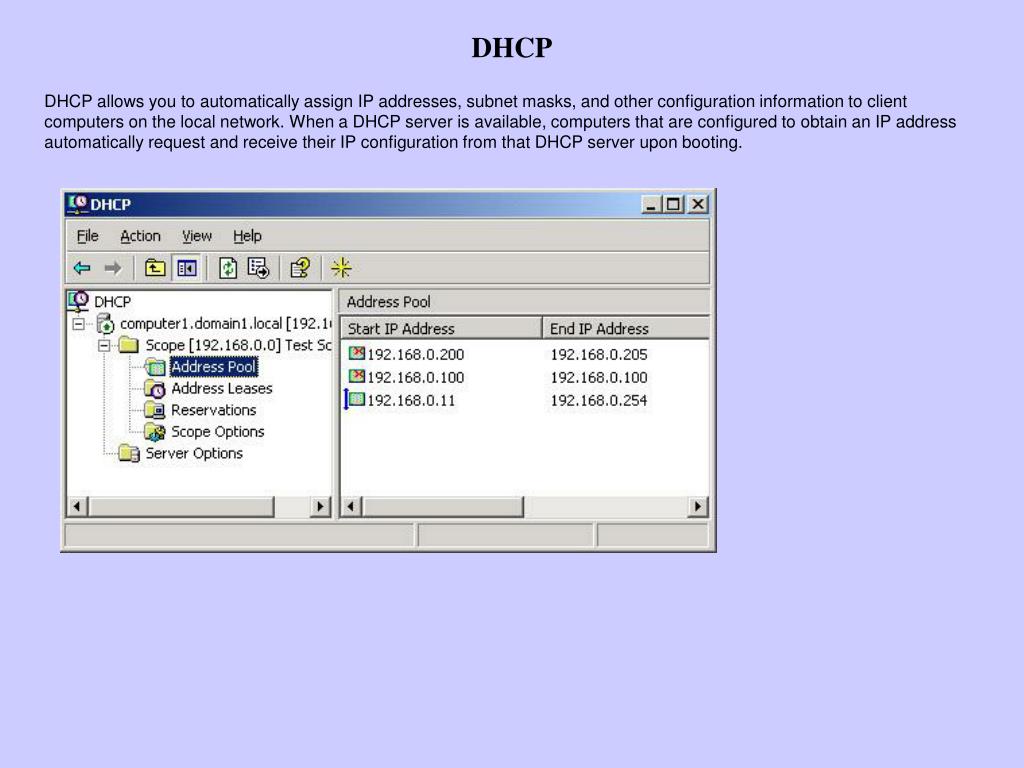Toggle the Show/Hide console tree icon
Image resolution: width=1024 pixels, height=768 pixels.
[187, 268]
